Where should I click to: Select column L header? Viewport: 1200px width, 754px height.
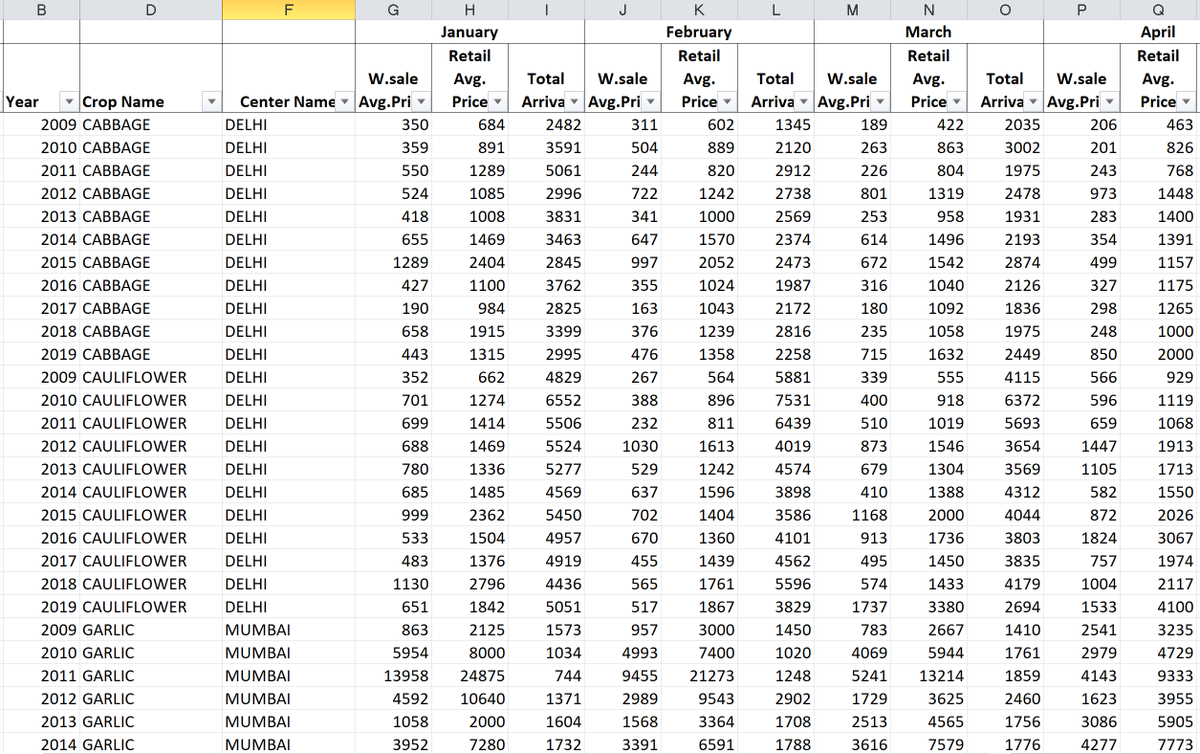pyautogui.click(x=776, y=10)
